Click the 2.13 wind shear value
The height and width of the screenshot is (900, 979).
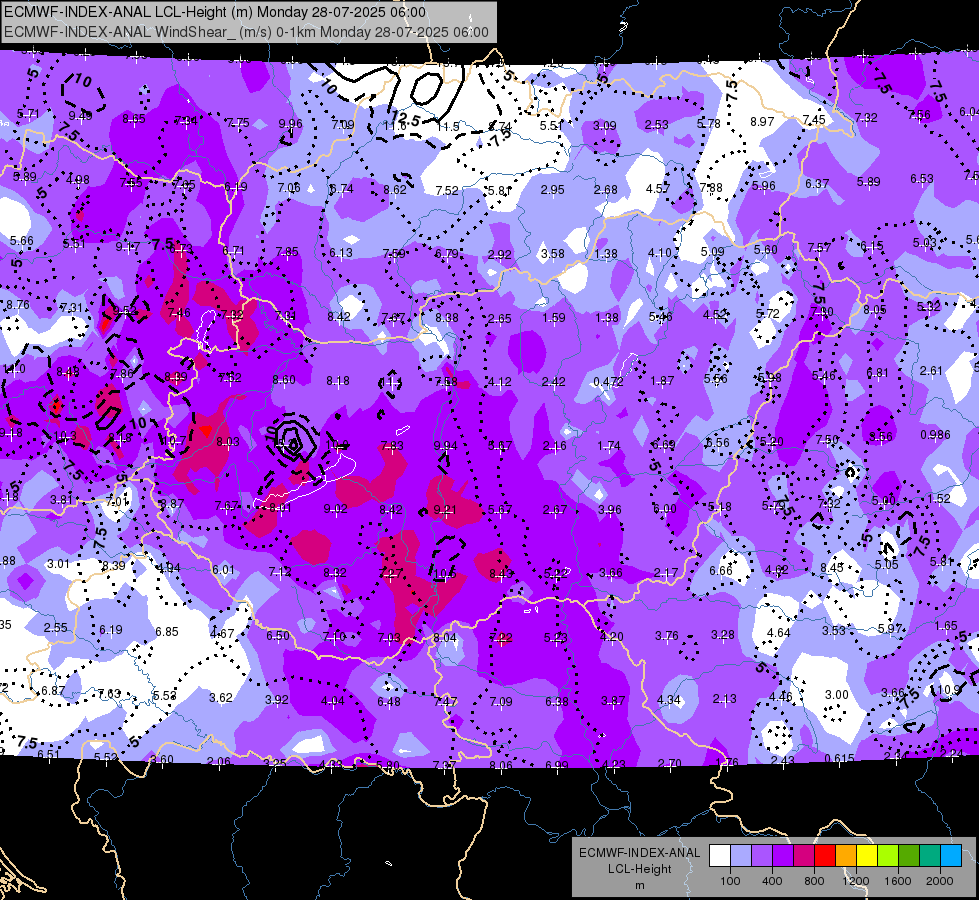point(725,699)
